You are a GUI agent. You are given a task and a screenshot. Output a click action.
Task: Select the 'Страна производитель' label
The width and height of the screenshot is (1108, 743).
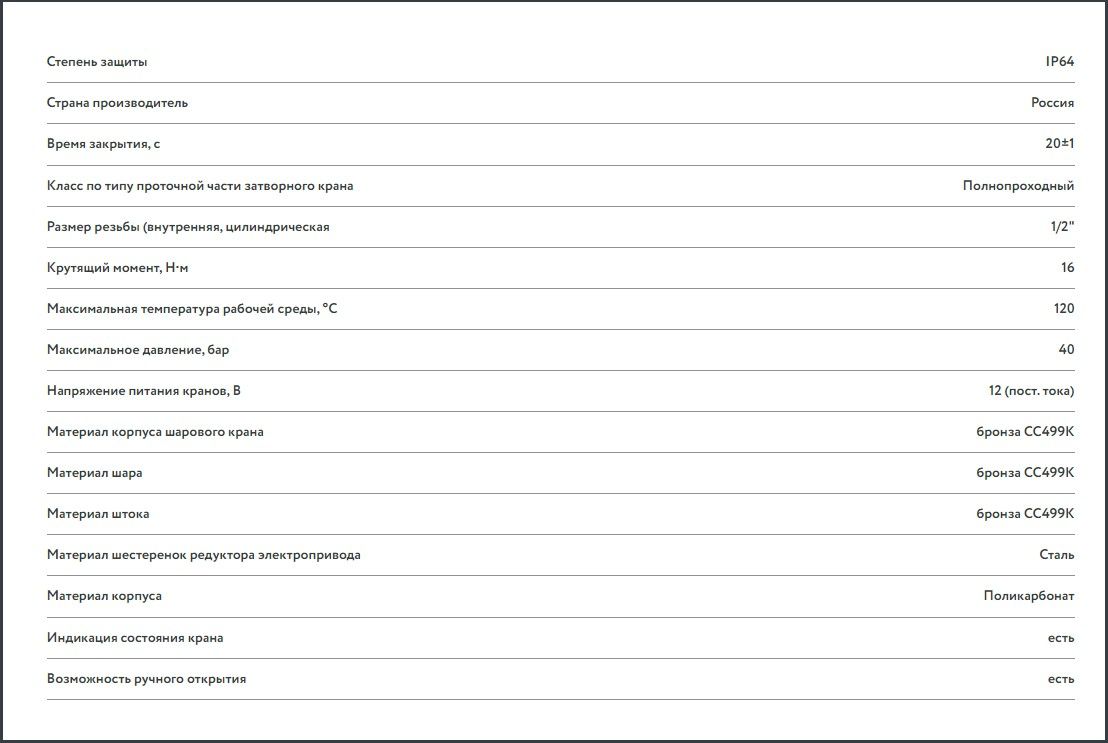click(x=117, y=103)
